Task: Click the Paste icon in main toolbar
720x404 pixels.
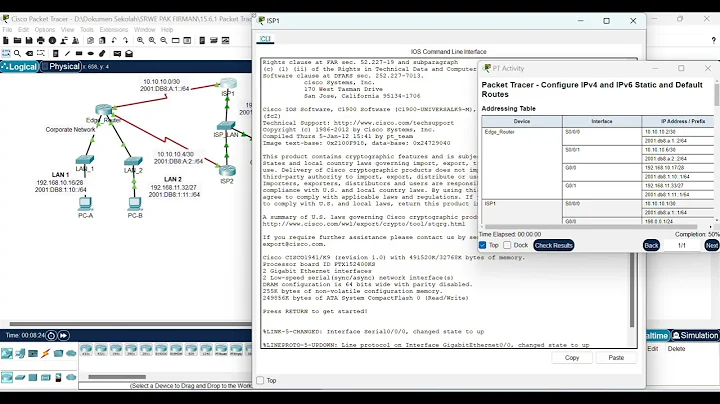Action: 102,40
